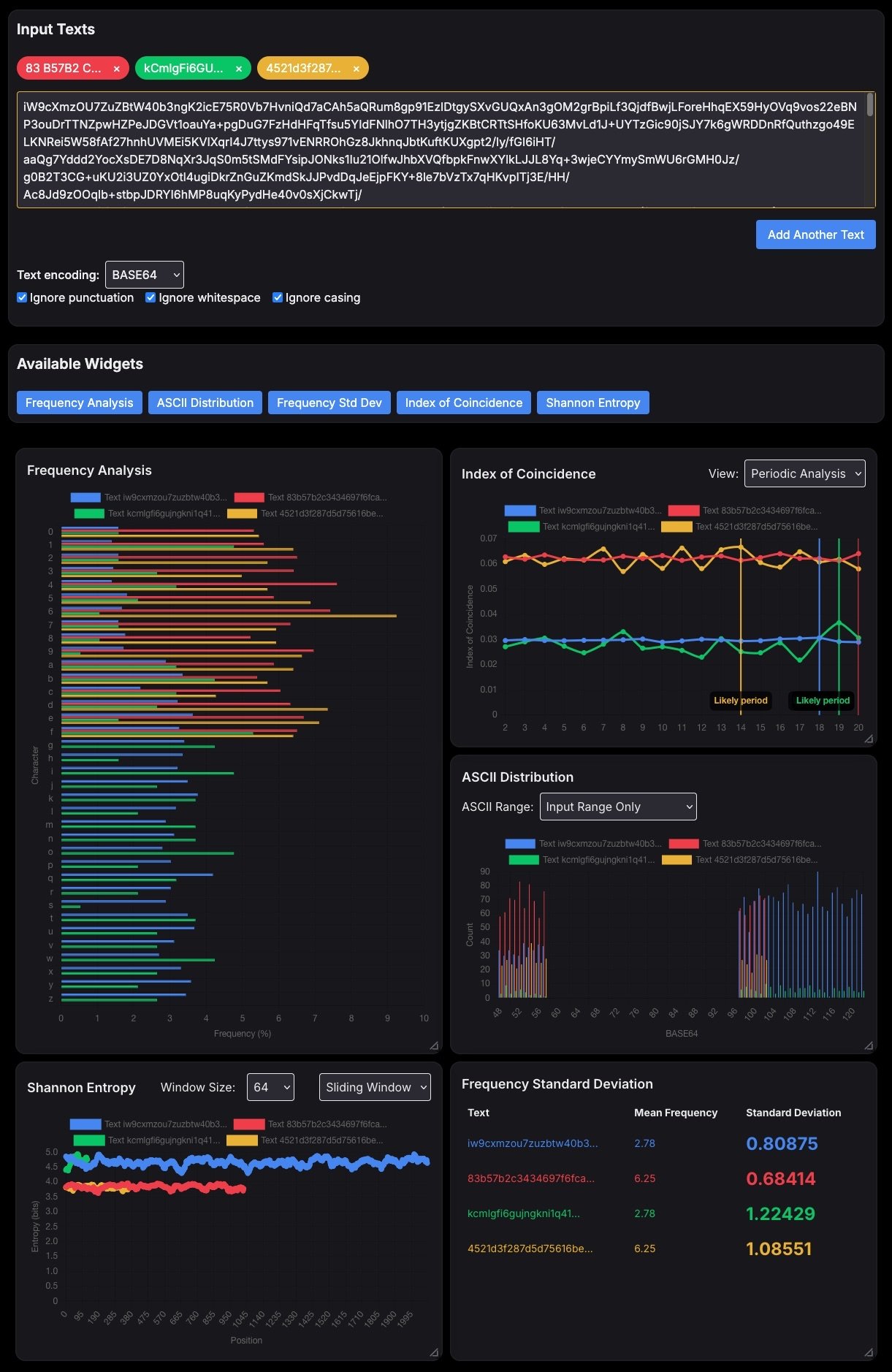Toggle red 83b57b2c legend in Frequency Analysis
The height and width of the screenshot is (1372, 892).
click(310, 498)
